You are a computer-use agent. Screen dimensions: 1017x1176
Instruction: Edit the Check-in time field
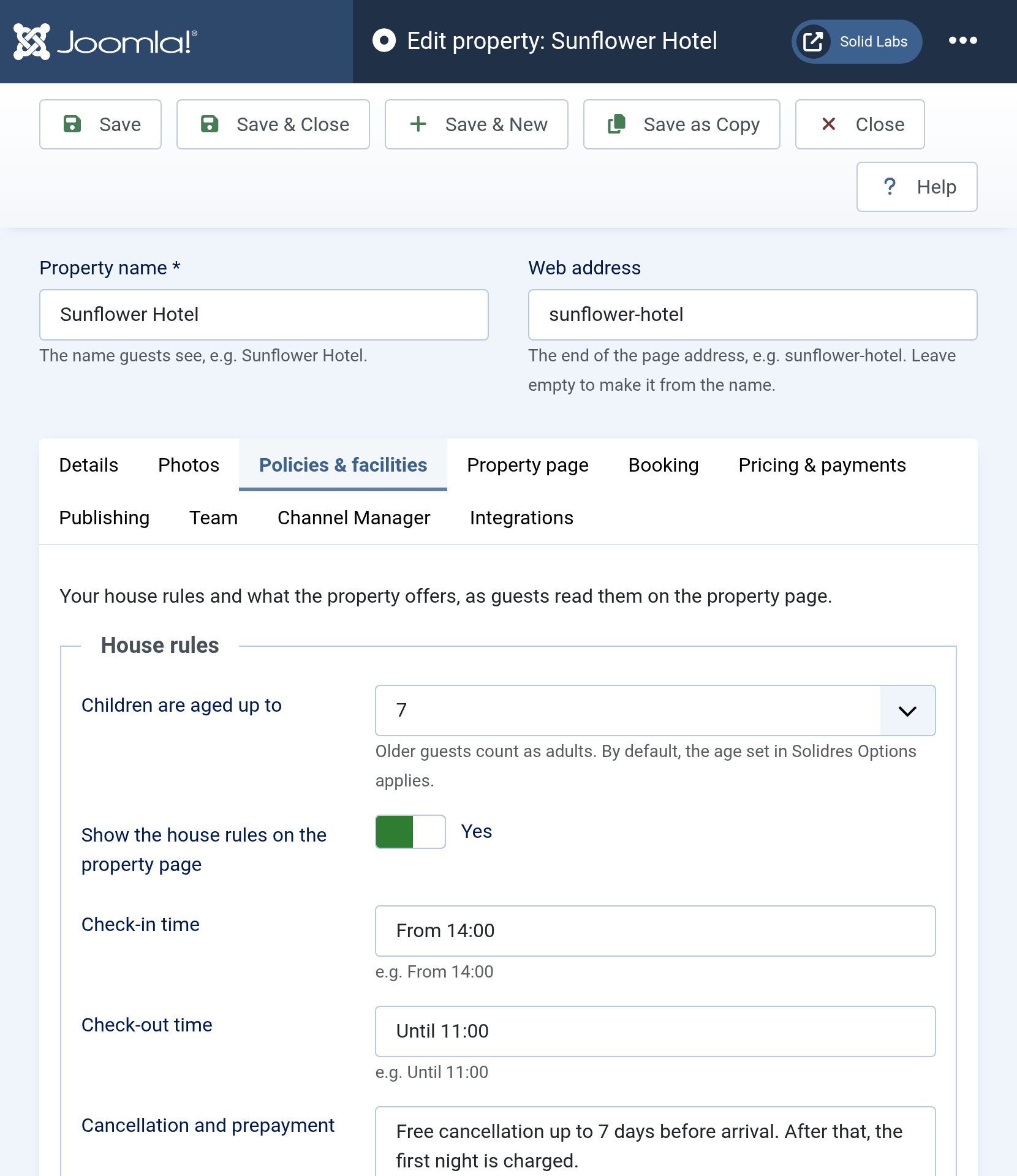point(656,931)
